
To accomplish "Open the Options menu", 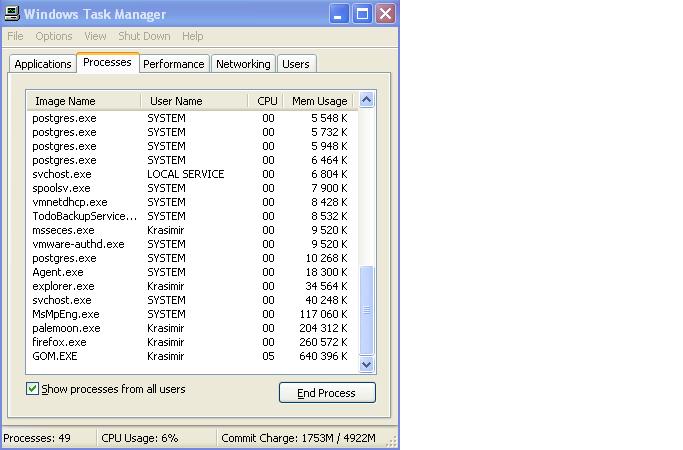I will click(54, 36).
